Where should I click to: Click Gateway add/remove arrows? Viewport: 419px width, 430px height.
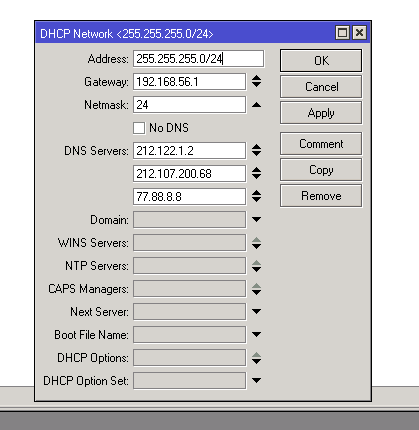pos(256,81)
